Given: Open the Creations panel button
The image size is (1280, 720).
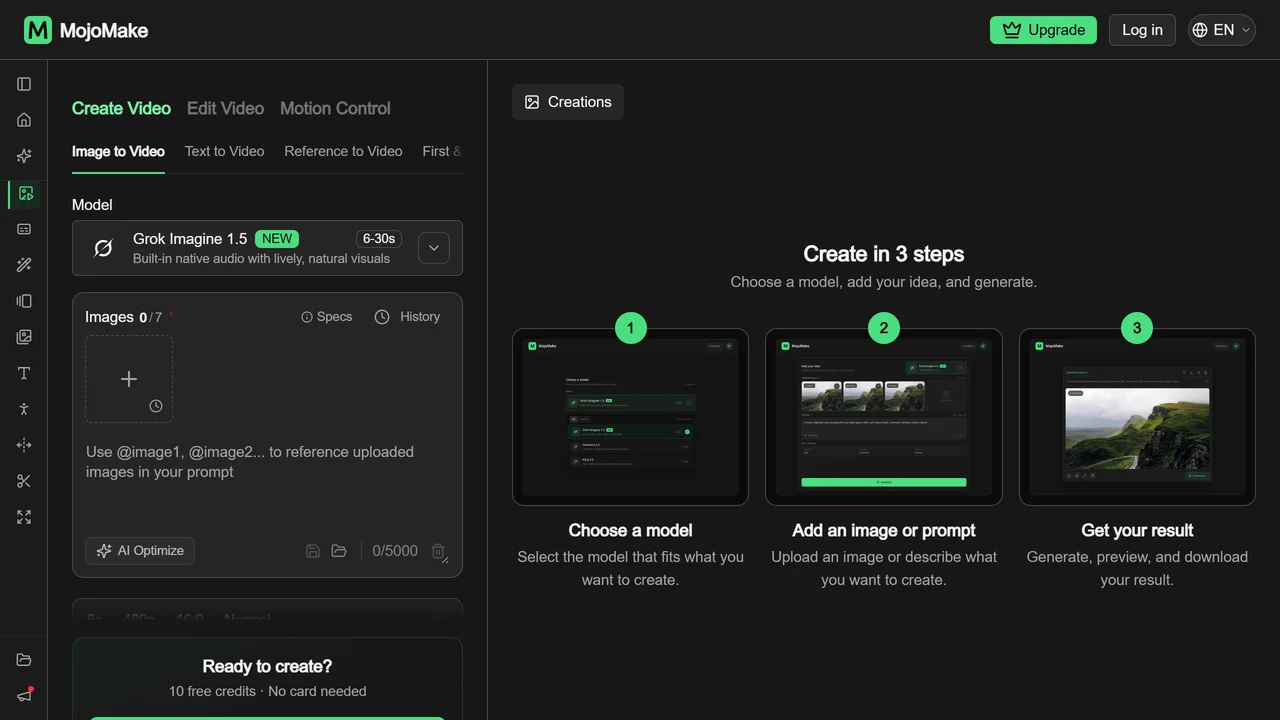Looking at the screenshot, I should pos(568,102).
